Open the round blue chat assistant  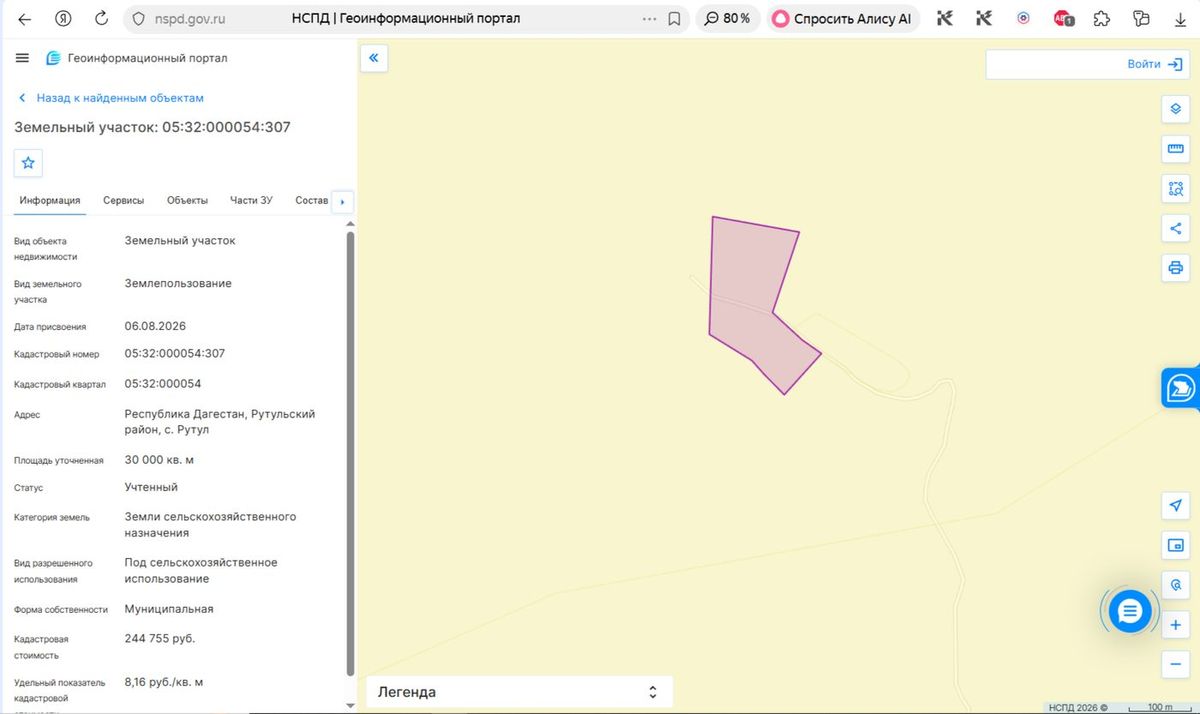1129,610
